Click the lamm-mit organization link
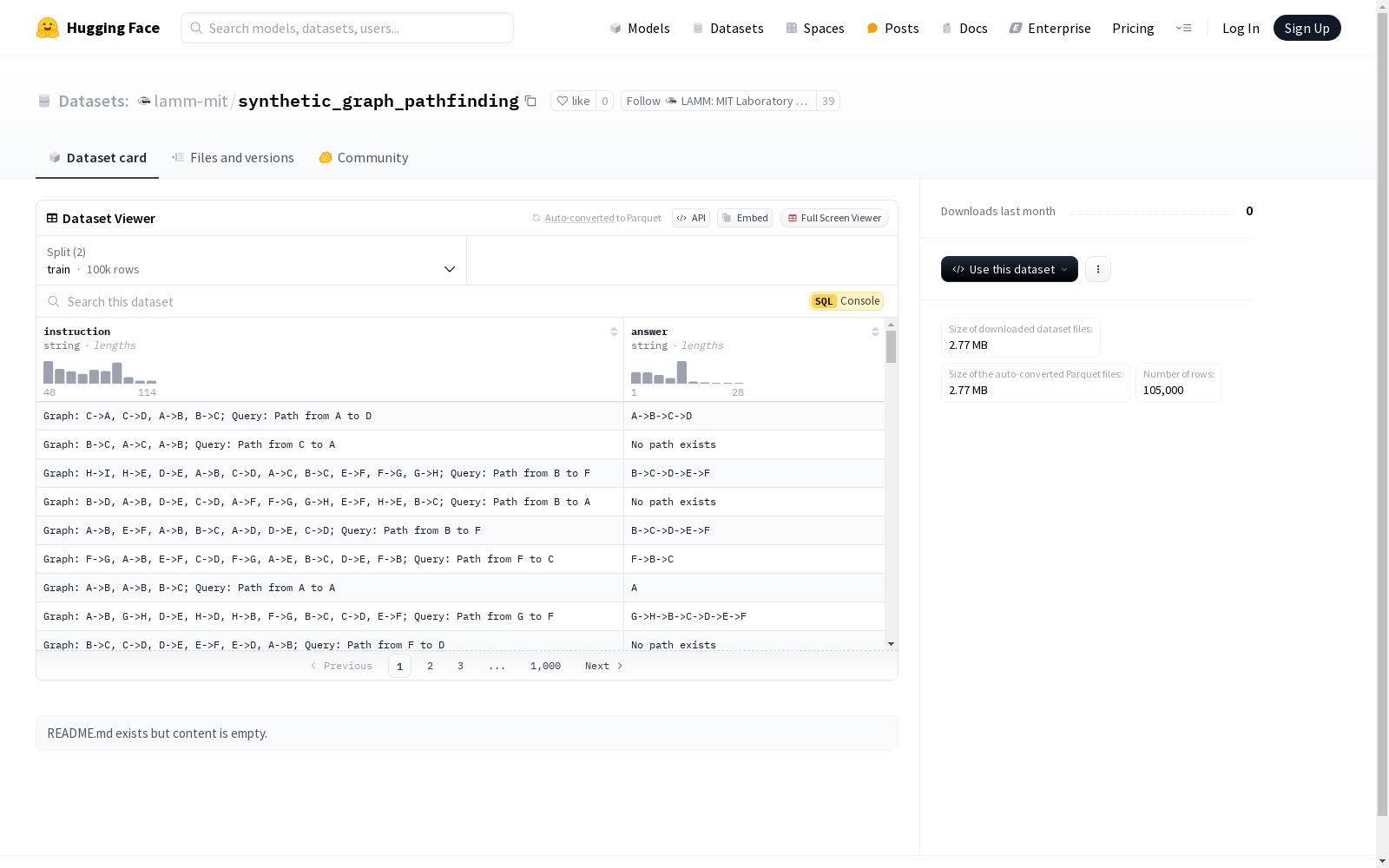The height and width of the screenshot is (868, 1389). pyautogui.click(x=191, y=101)
